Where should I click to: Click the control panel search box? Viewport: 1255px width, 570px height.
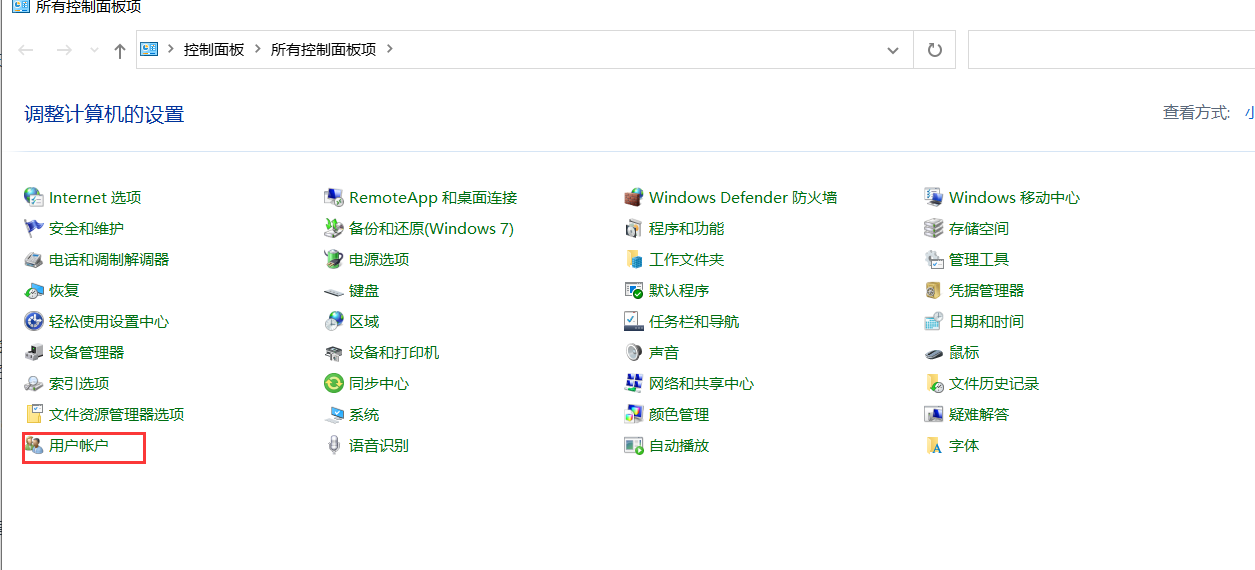click(1111, 50)
